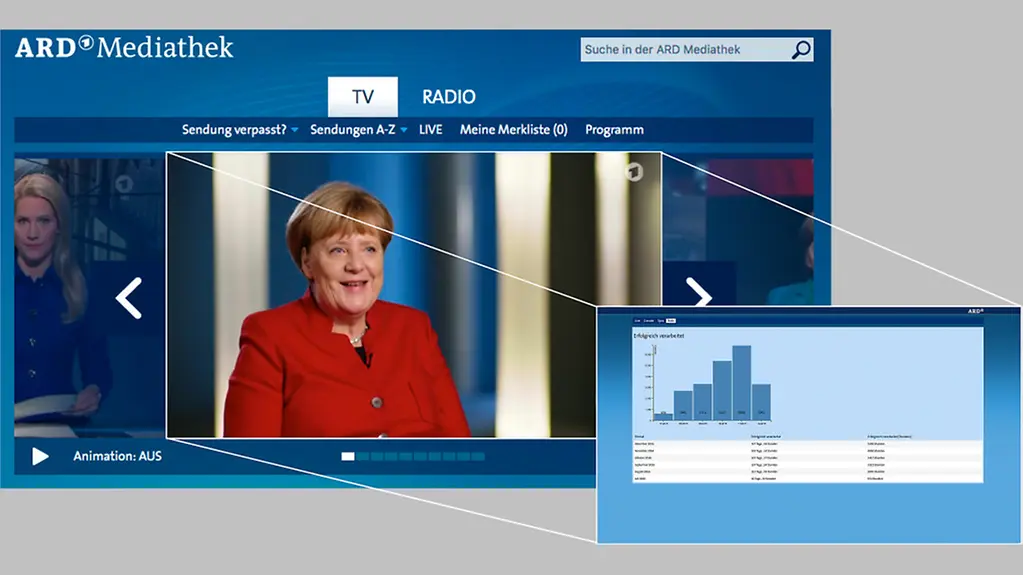
Task: Expand the 'Sendungen A-Z' dropdown
Action: tap(358, 130)
